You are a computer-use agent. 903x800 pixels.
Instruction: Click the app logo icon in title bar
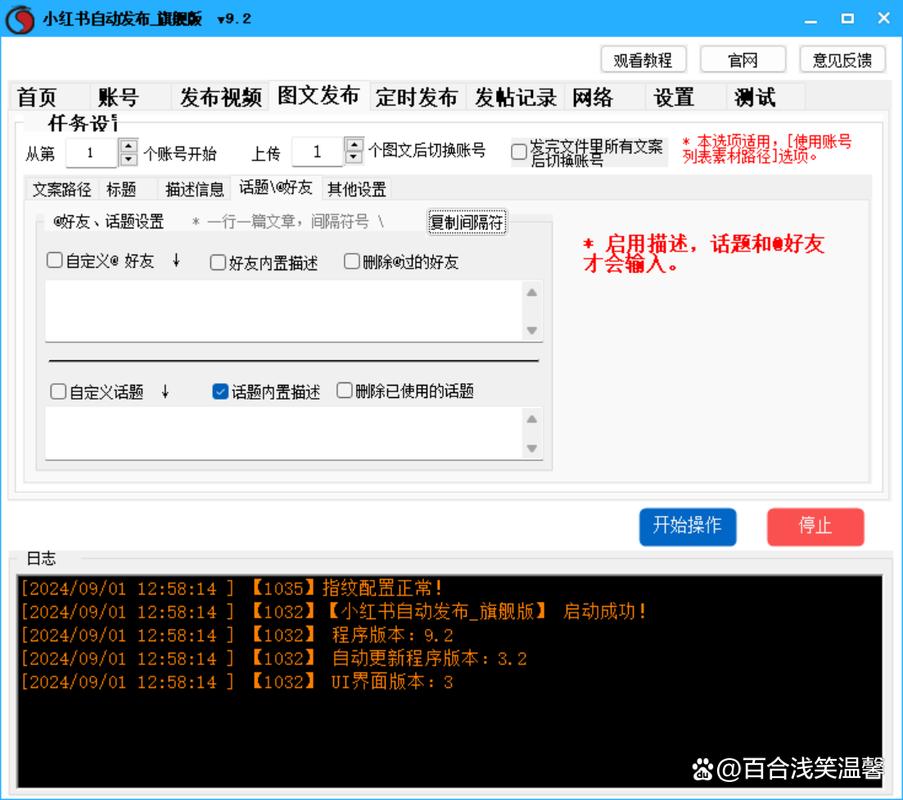point(20,19)
